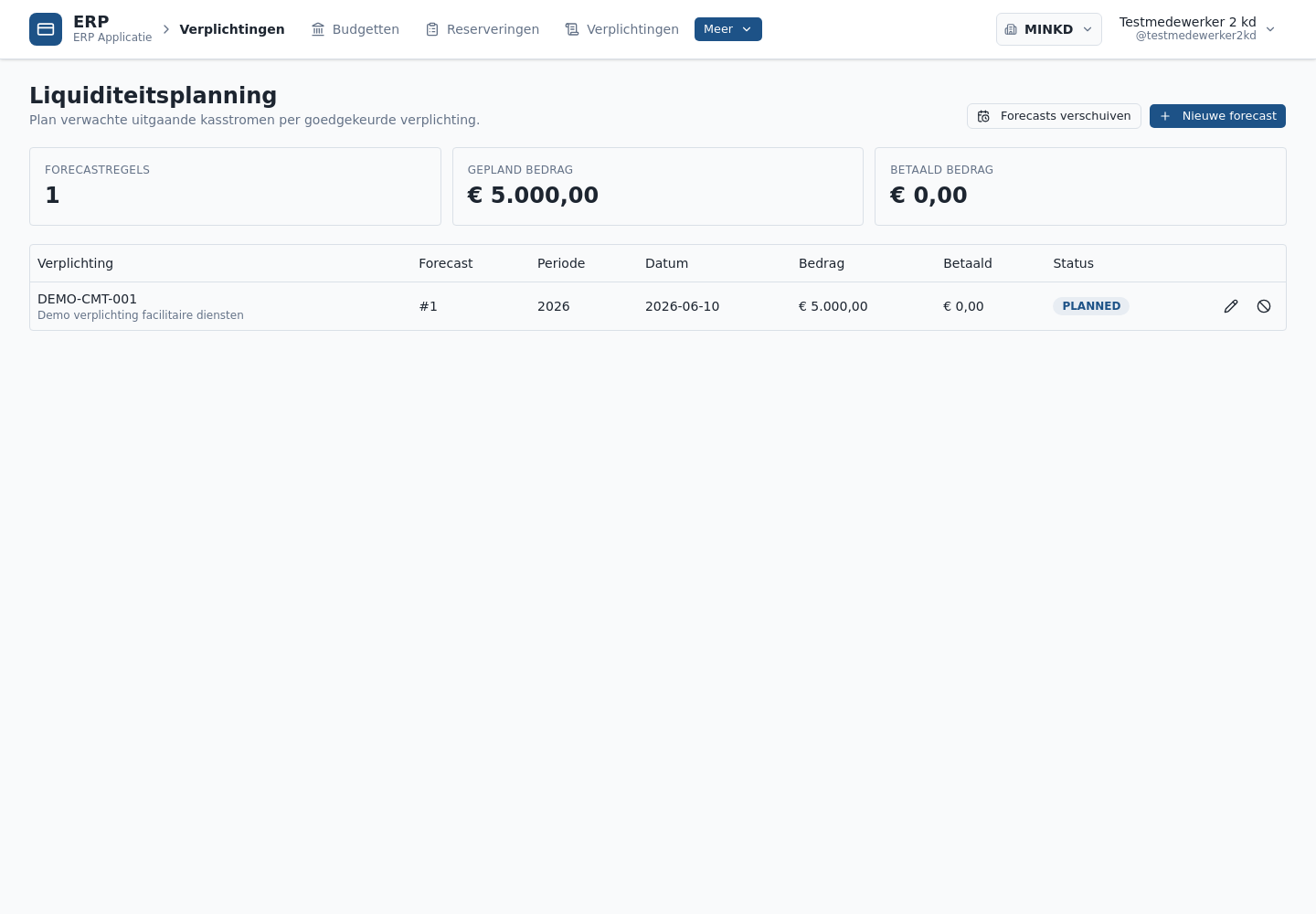1316x914 pixels.
Task: Click the BETAALD BEDRAG summary card
Action: (x=1080, y=186)
